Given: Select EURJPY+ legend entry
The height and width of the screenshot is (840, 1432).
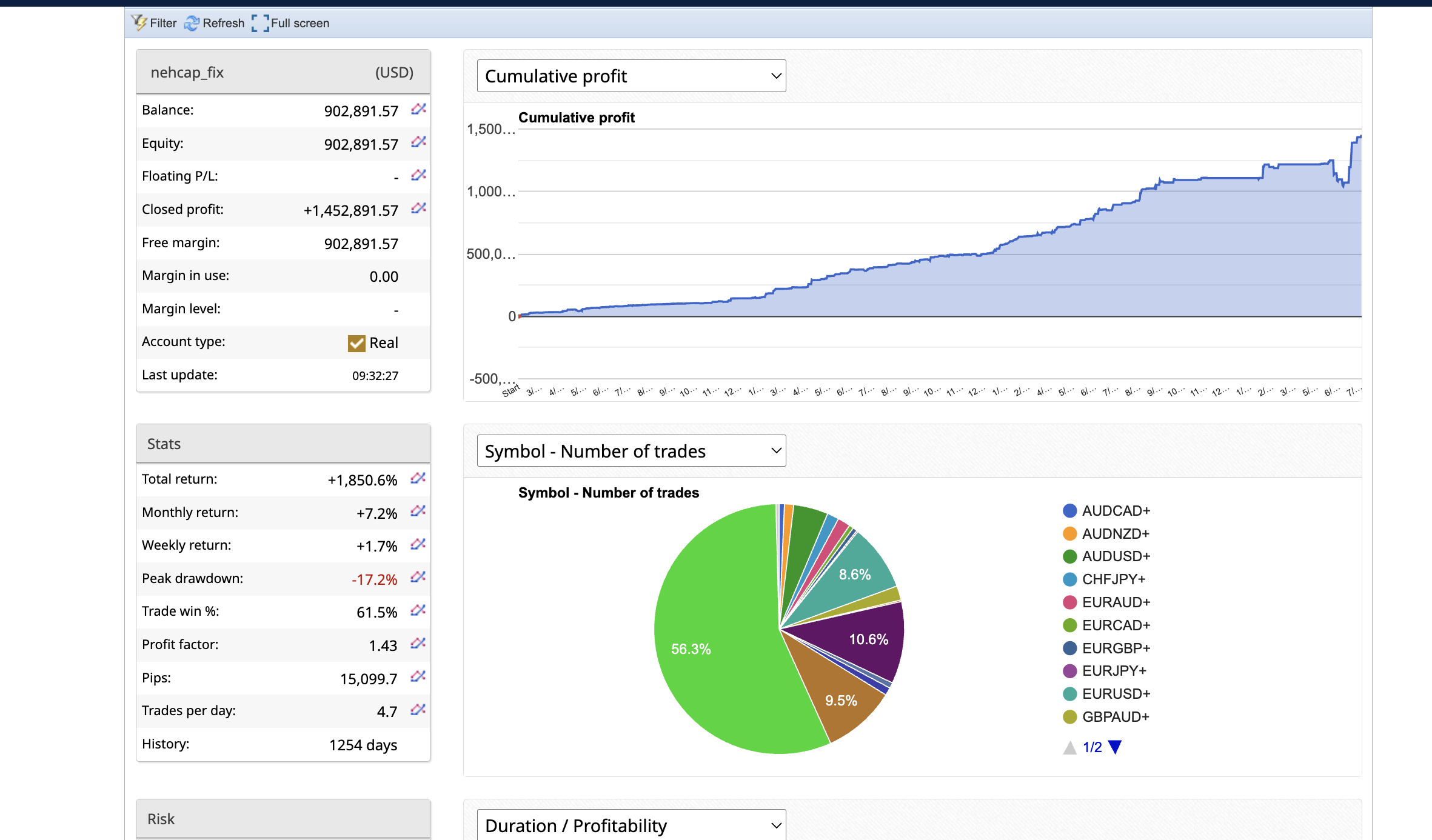Looking at the screenshot, I should (1105, 671).
